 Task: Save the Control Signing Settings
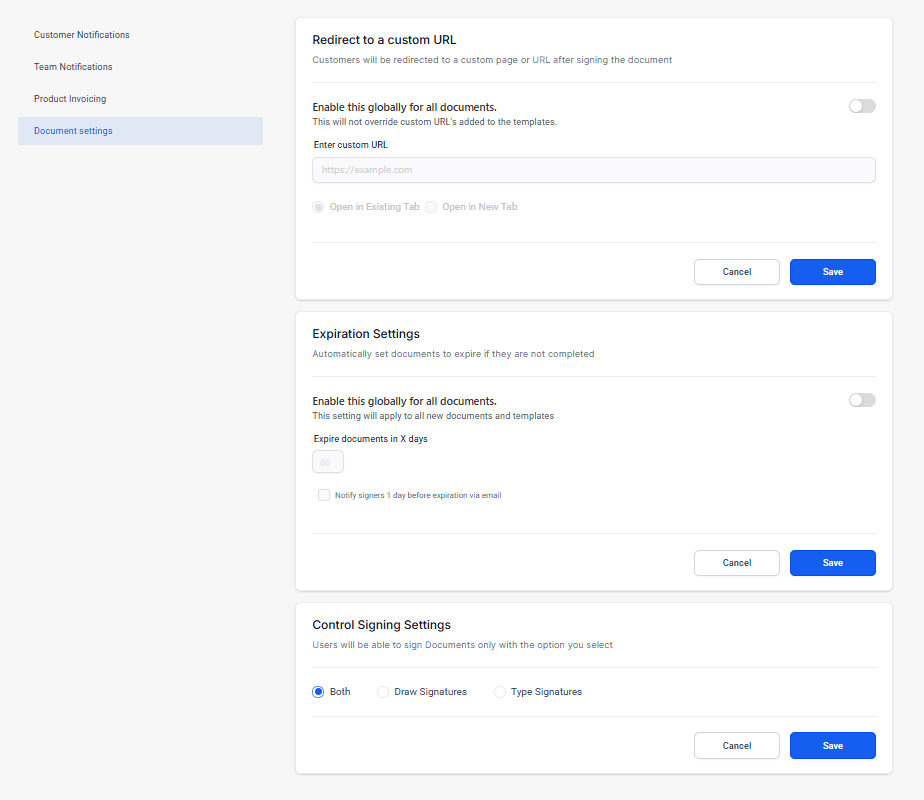(x=832, y=746)
